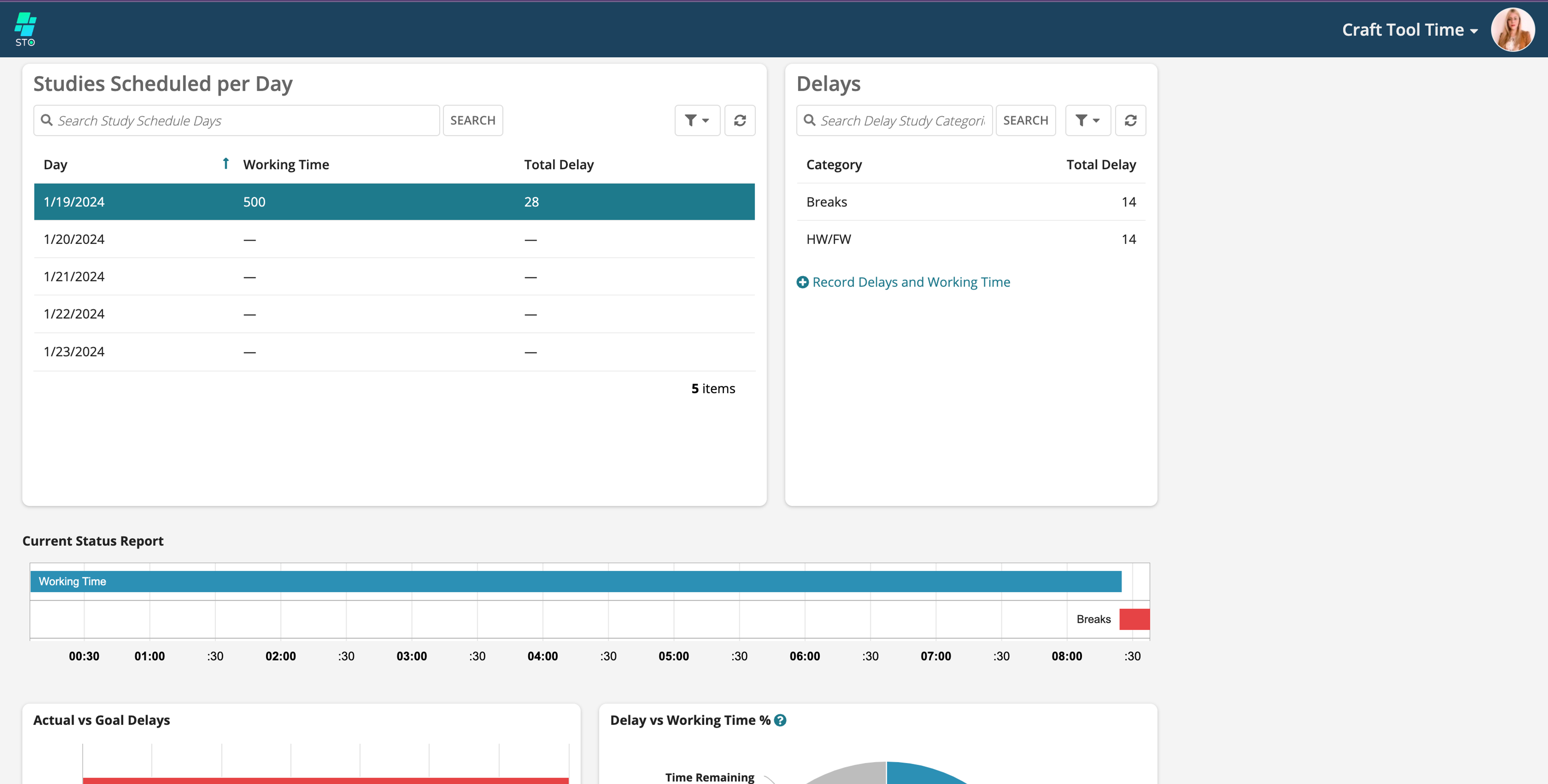Click the magnifier icon in Study Schedule search
This screenshot has height=784, width=1548.
46,120
